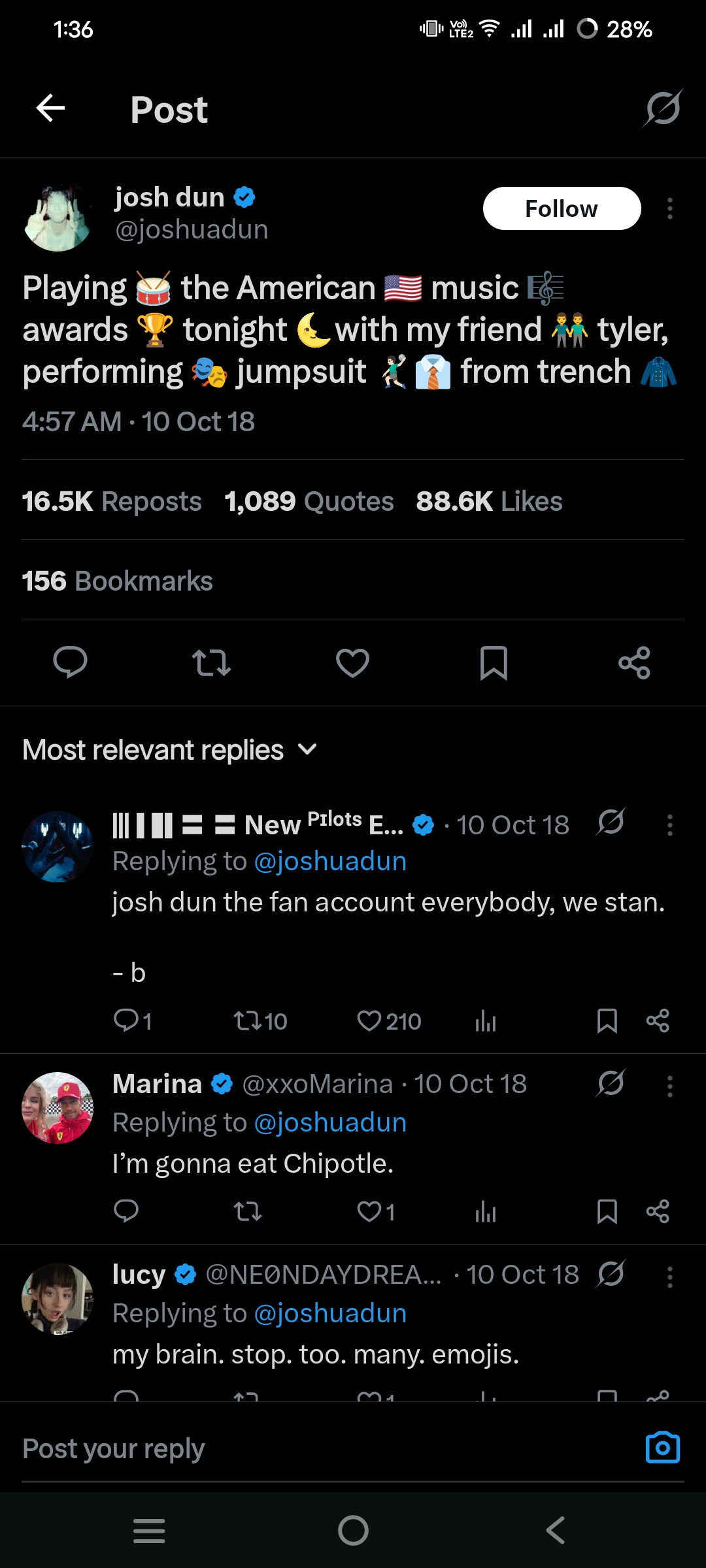Open the camera icon in reply bar

[662, 1448]
